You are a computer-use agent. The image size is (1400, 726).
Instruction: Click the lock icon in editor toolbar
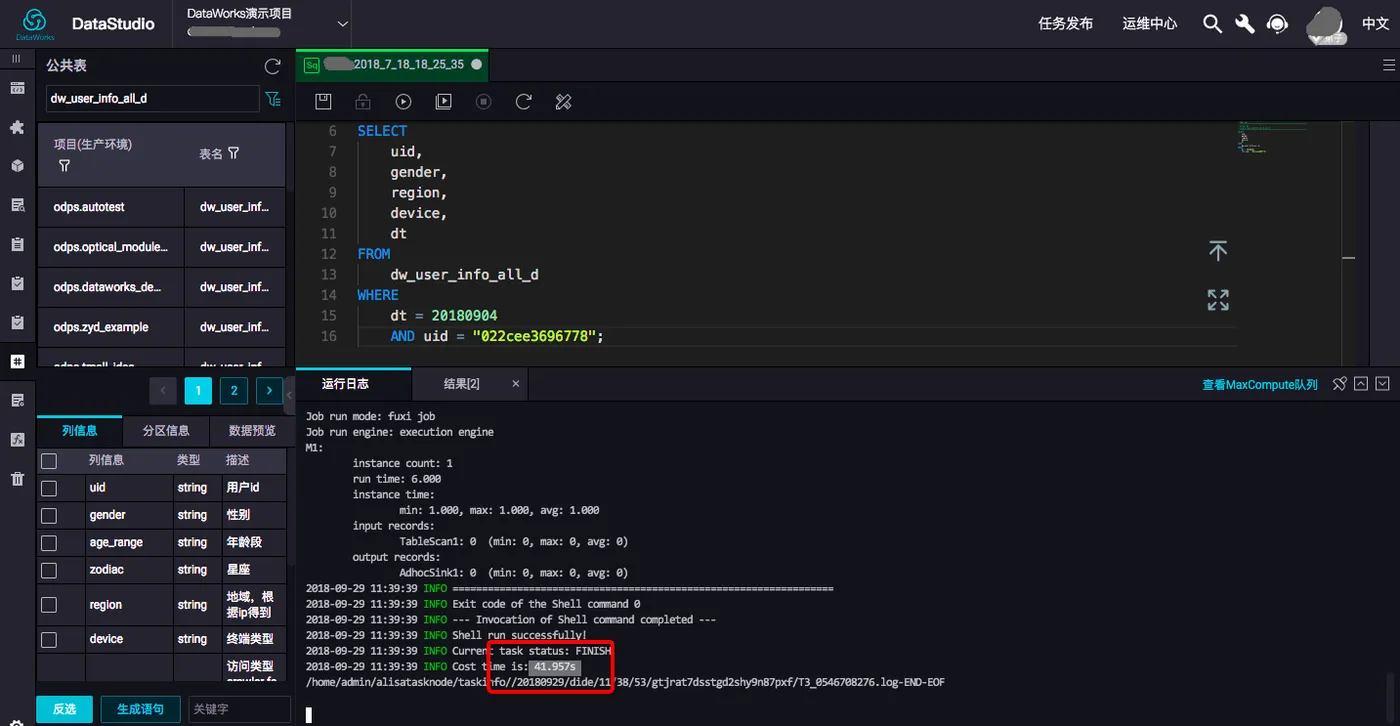363,101
